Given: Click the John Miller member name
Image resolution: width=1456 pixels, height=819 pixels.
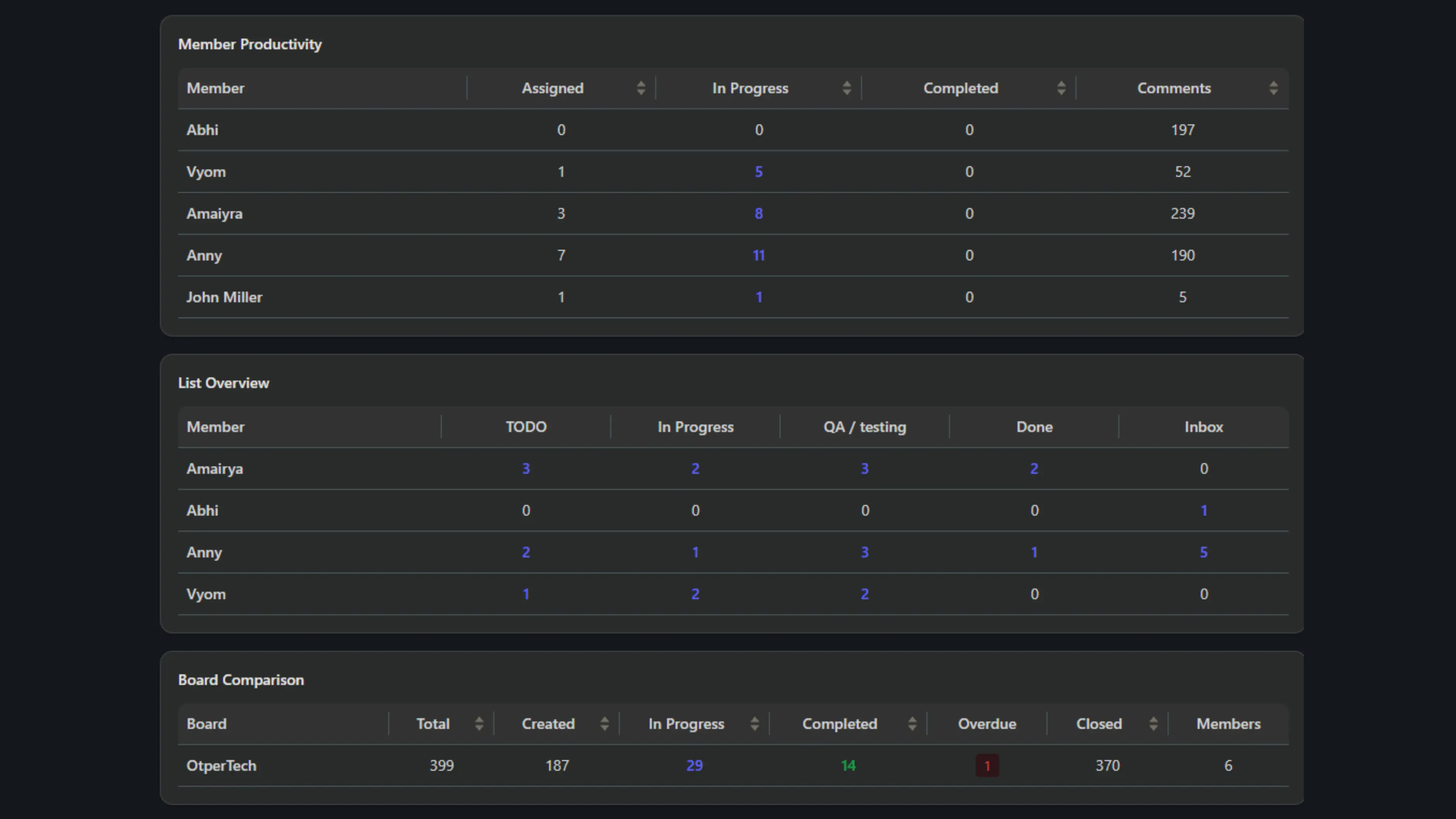Looking at the screenshot, I should (x=224, y=297).
